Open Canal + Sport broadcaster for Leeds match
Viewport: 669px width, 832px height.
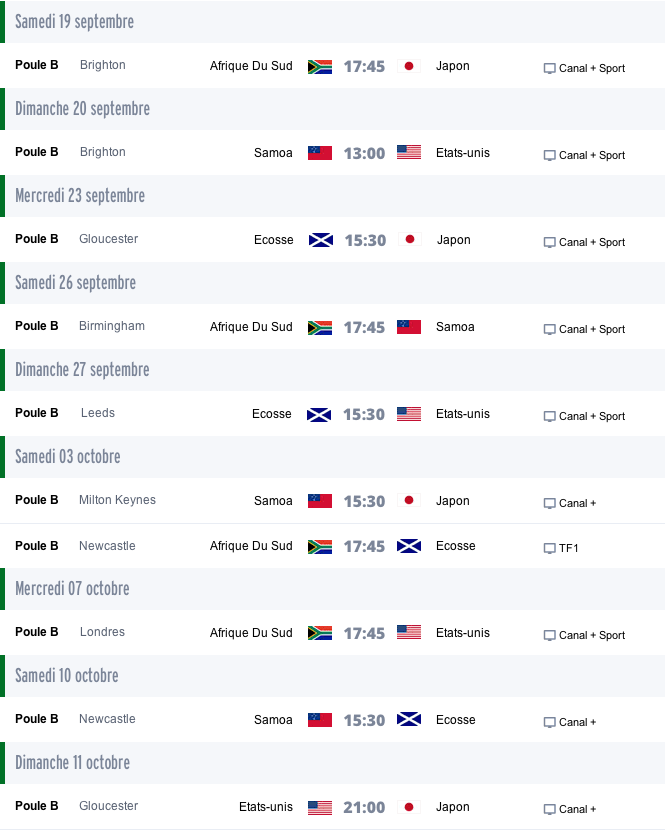tap(592, 416)
